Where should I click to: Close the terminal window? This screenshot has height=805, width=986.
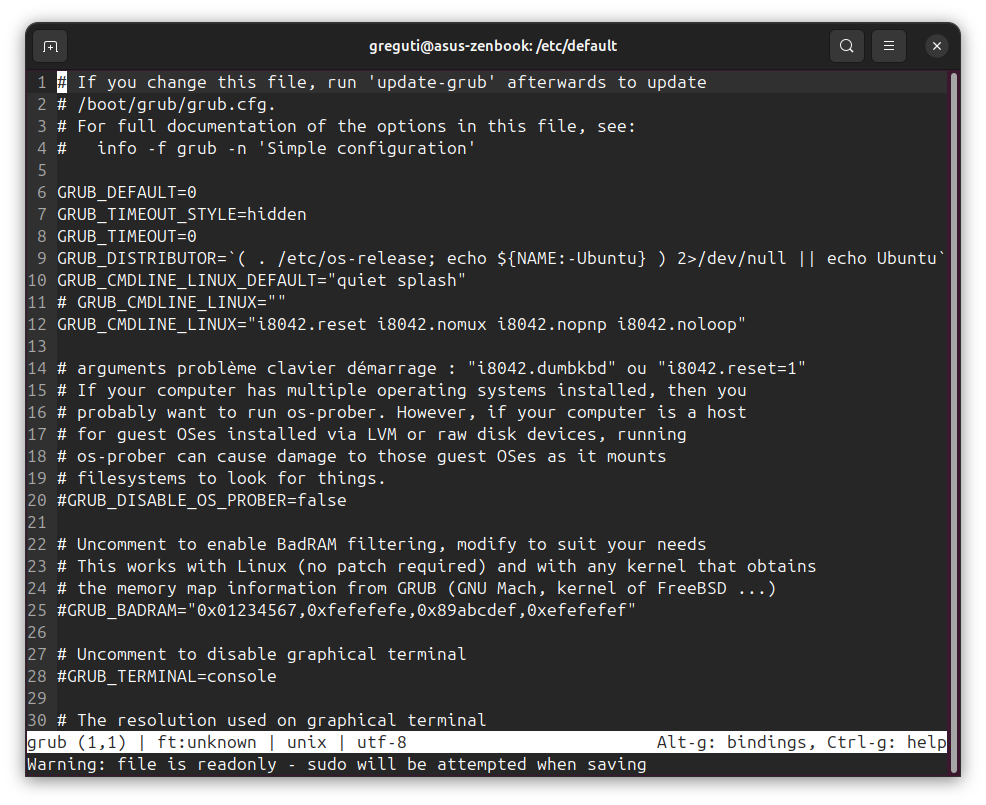[x=936, y=46]
